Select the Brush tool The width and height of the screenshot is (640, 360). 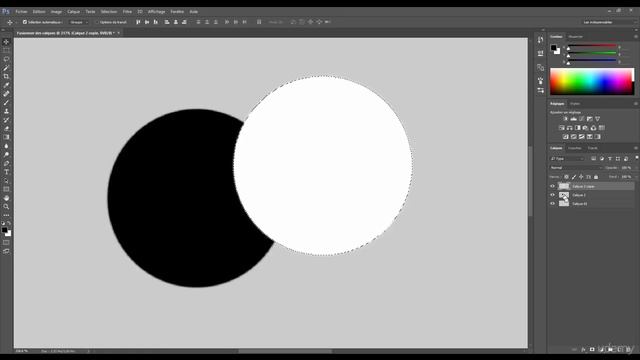coord(6,102)
